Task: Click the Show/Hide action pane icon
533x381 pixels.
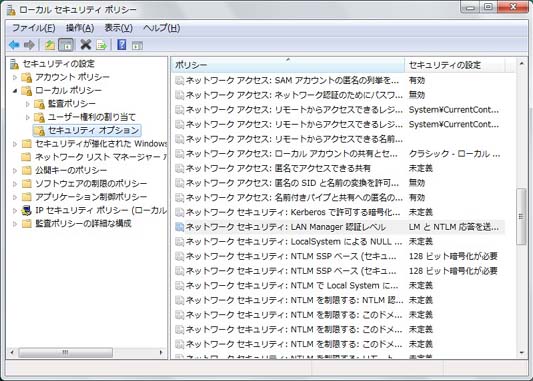Action: 137,45
